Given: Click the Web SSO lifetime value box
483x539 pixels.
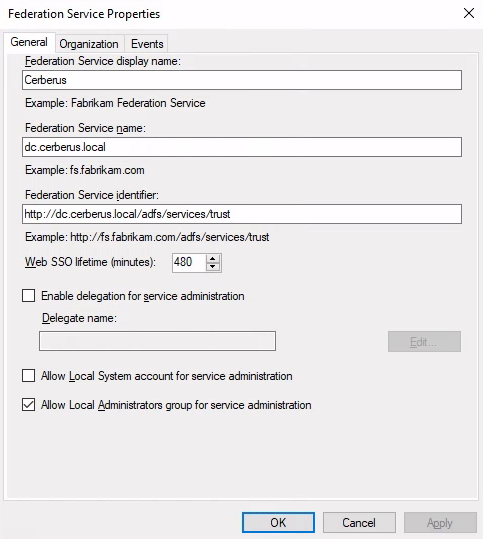Looking at the screenshot, I should pyautogui.click(x=189, y=263).
